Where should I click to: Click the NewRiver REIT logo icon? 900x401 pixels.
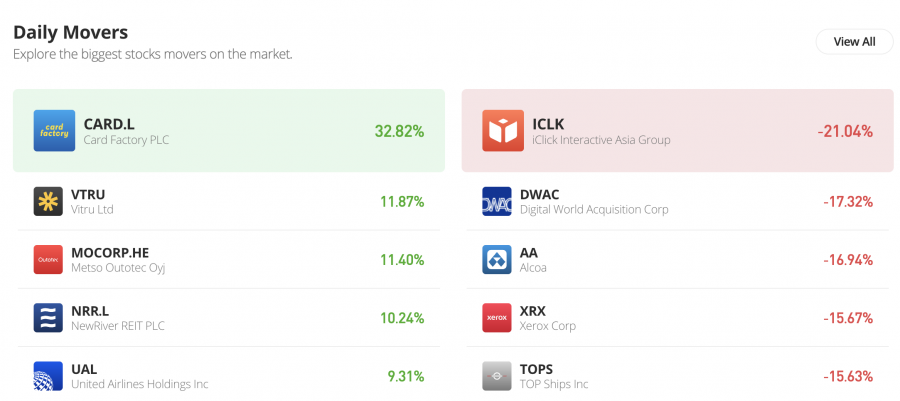point(48,318)
